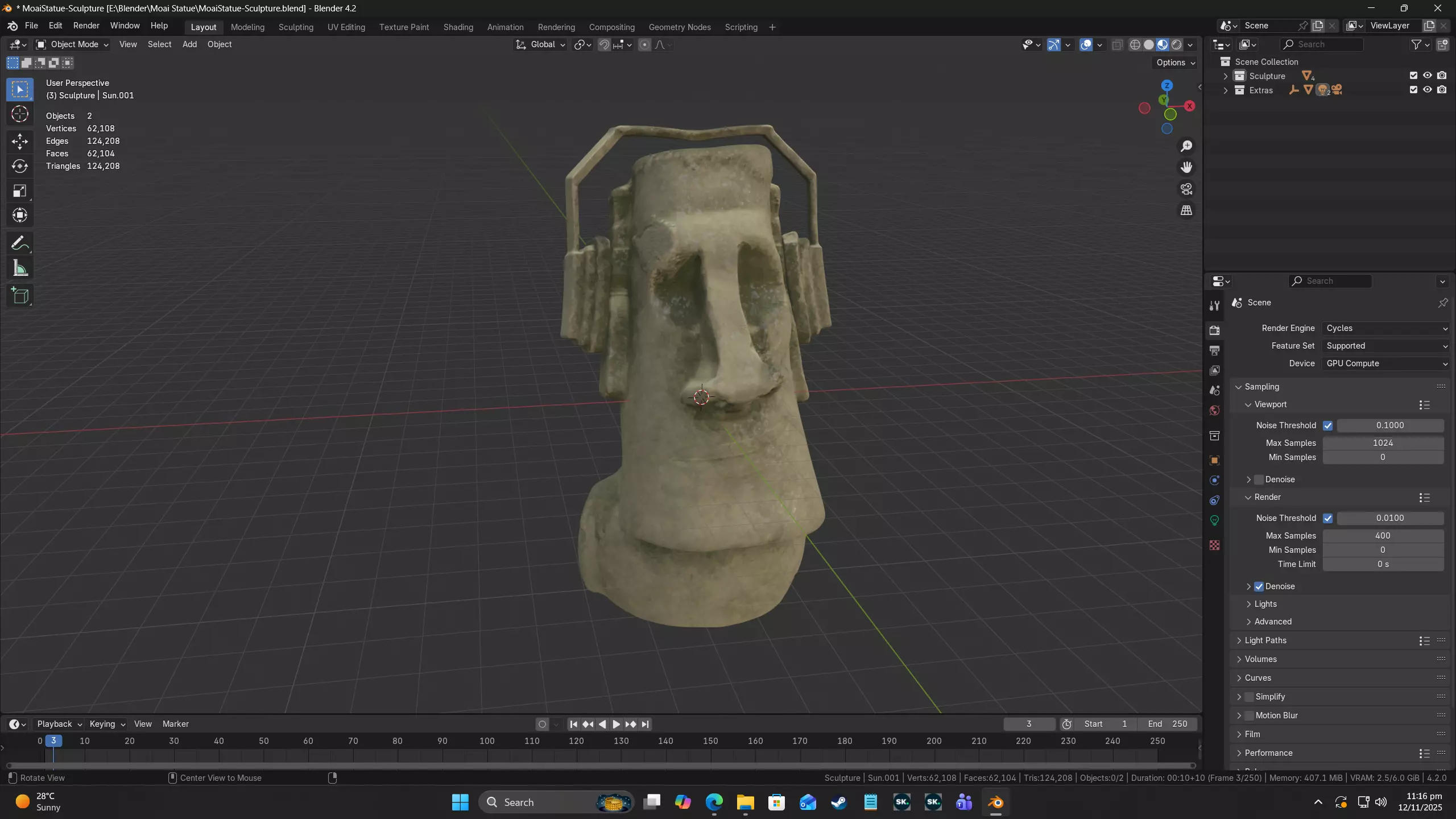Image resolution: width=1456 pixels, height=819 pixels.
Task: Hide Sculpture collection in viewport
Action: [x=1428, y=76]
